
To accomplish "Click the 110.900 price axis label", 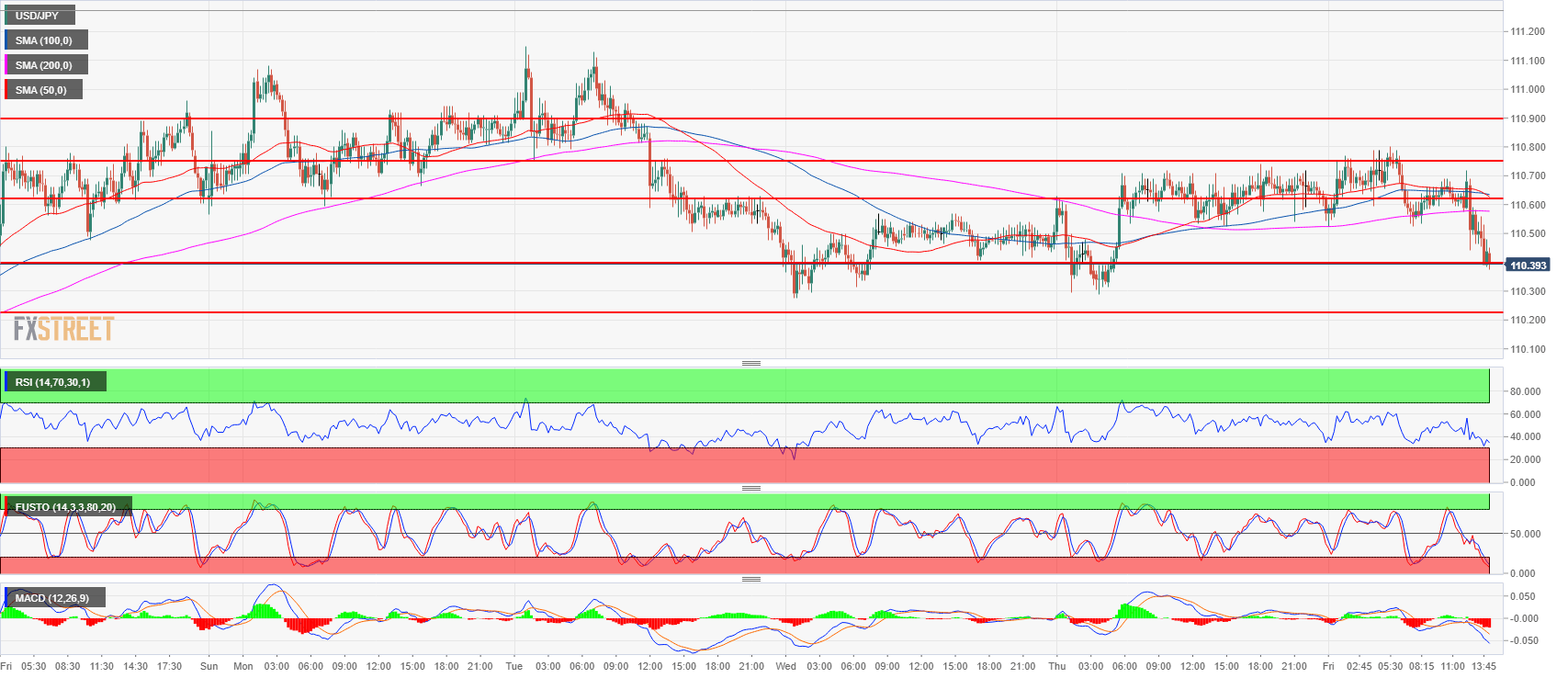I will pyautogui.click(x=1527, y=119).
